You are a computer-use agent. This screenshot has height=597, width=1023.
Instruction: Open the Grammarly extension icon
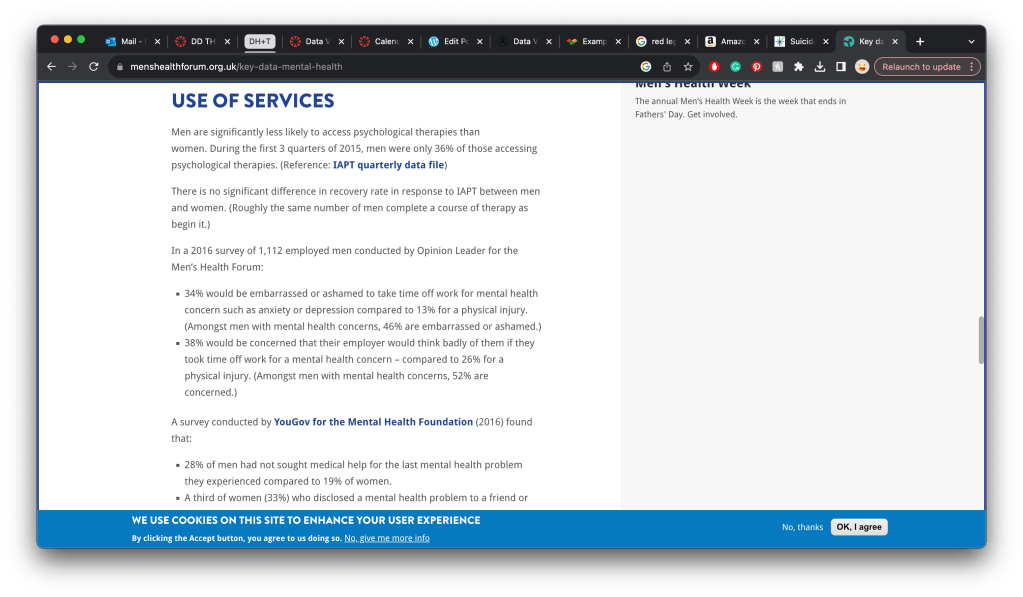point(735,67)
